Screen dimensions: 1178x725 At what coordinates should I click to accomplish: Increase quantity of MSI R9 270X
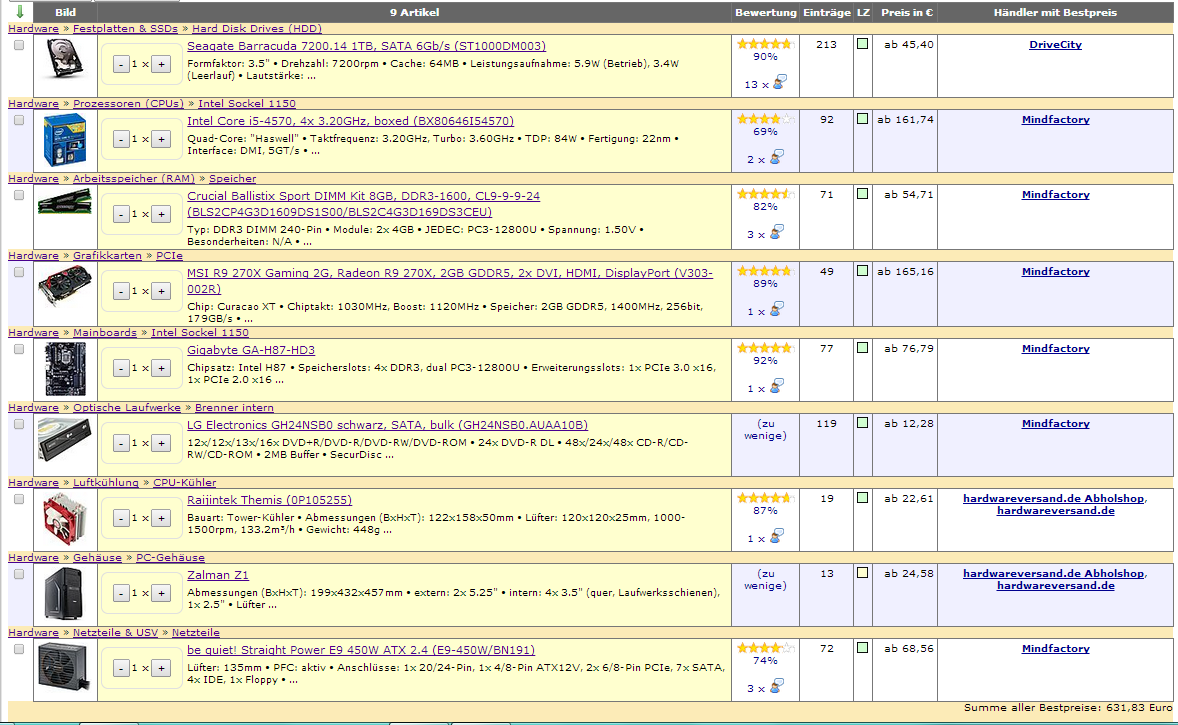[161, 292]
